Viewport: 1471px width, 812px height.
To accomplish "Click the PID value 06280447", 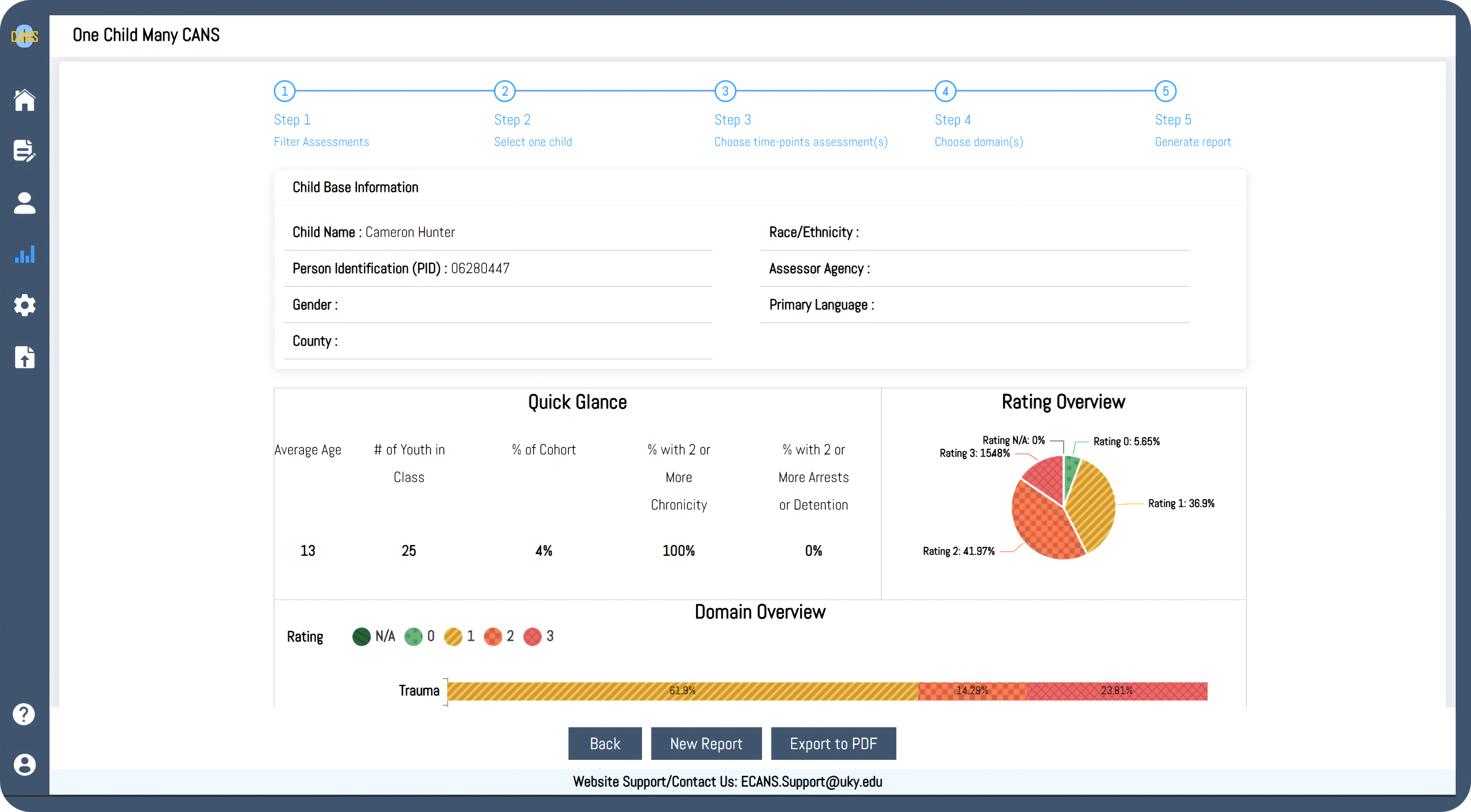I will (480, 268).
